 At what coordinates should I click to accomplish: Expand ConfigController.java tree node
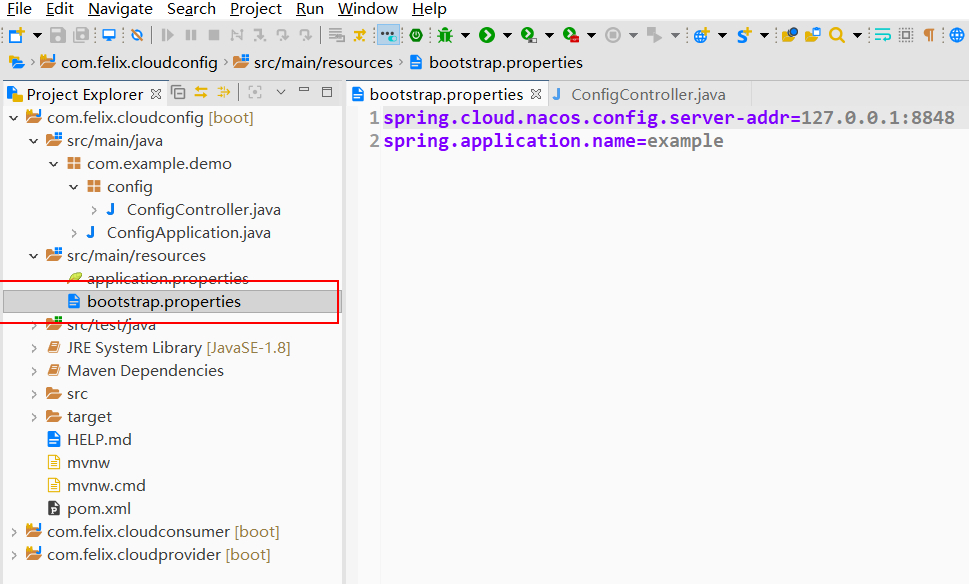click(x=93, y=210)
